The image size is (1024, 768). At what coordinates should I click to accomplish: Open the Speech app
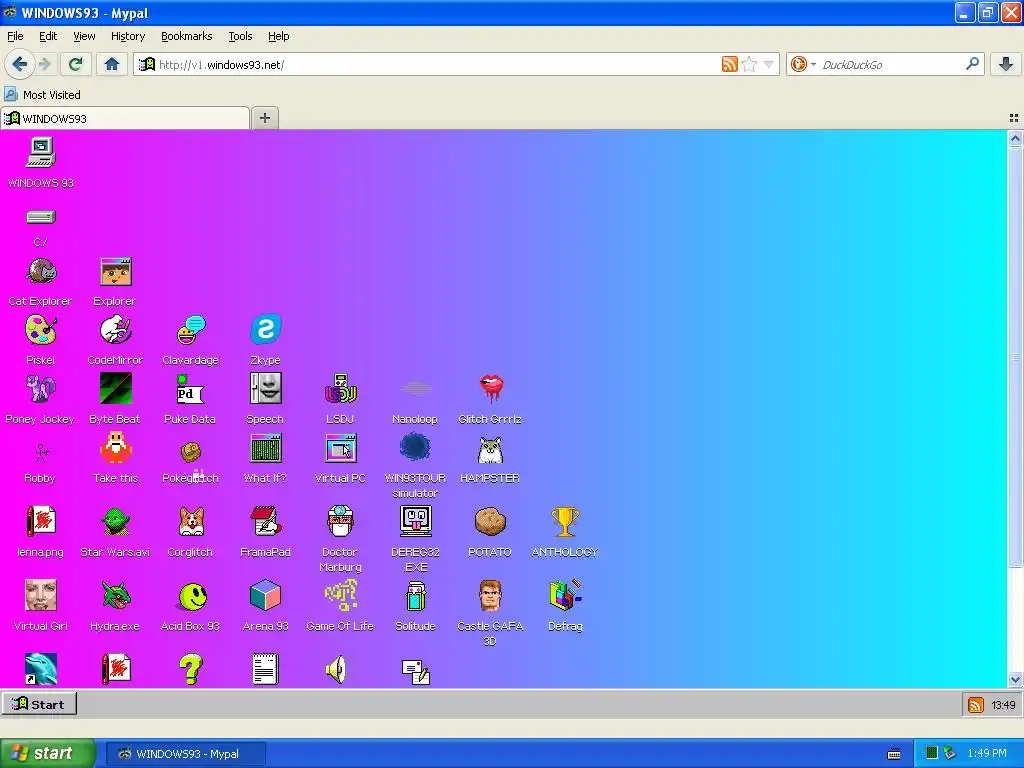[265, 399]
